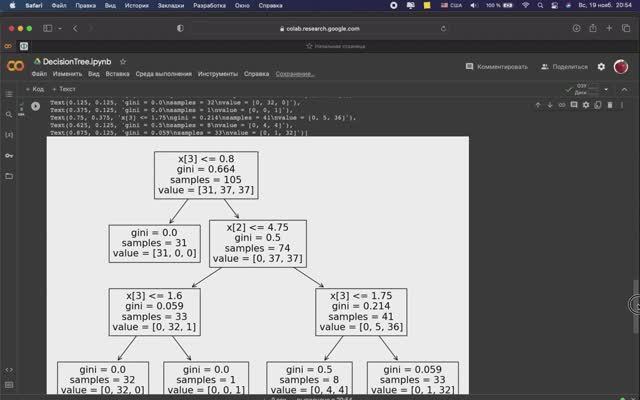Click tree node x[2] <= 4.75
This screenshot has width=640, height=400.
pos(258,244)
